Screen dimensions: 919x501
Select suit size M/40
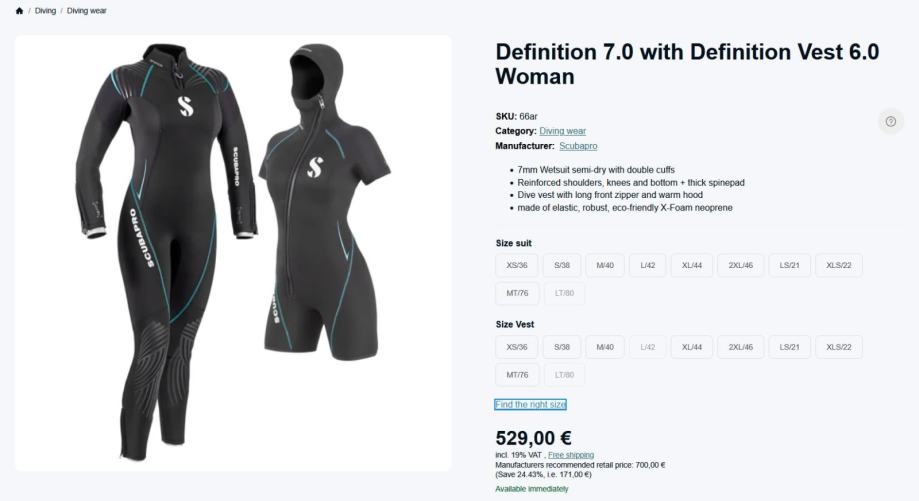[605, 265]
